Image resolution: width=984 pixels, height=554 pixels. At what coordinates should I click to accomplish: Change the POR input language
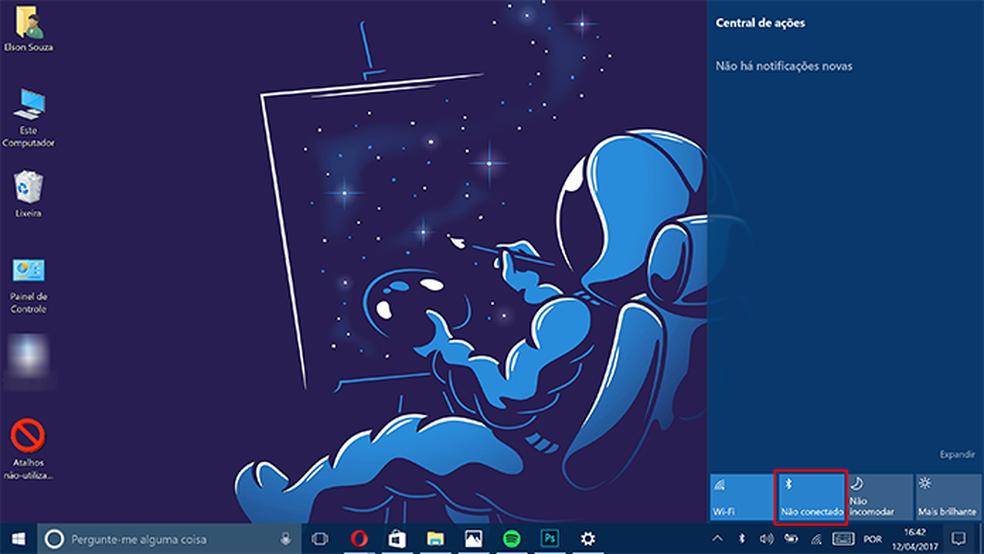(872, 539)
